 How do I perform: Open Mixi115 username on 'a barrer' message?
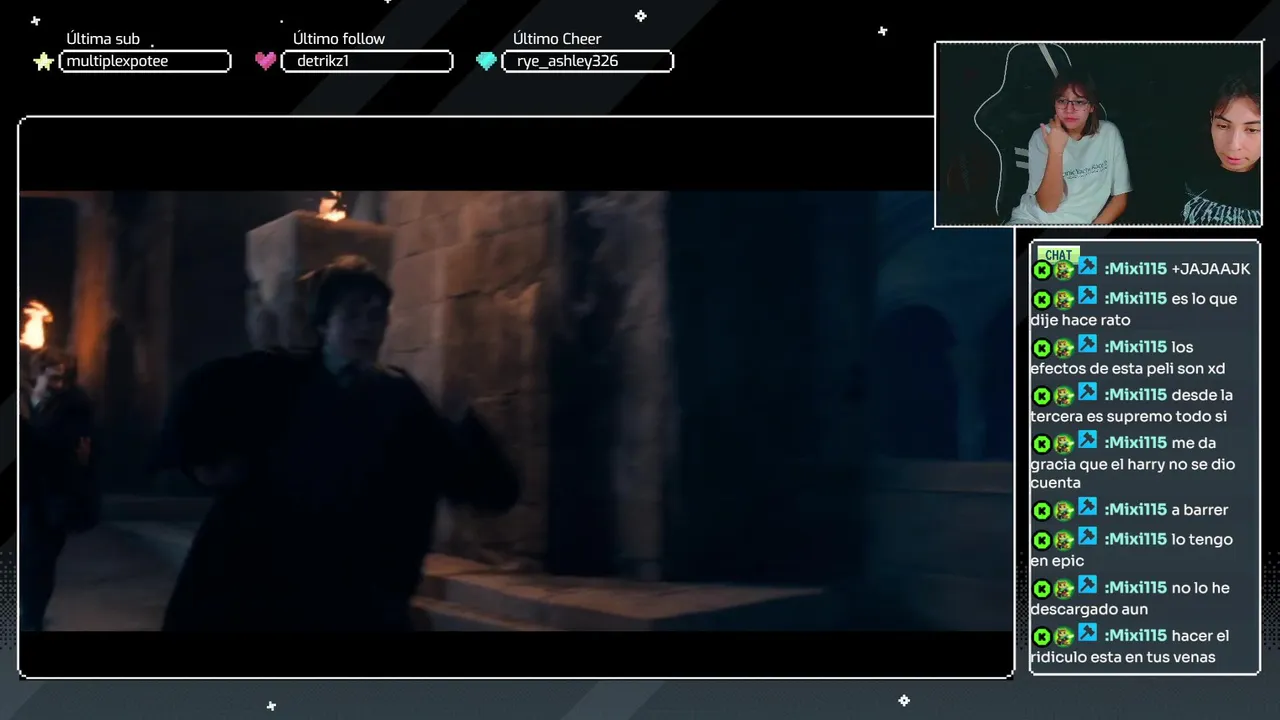point(1135,510)
